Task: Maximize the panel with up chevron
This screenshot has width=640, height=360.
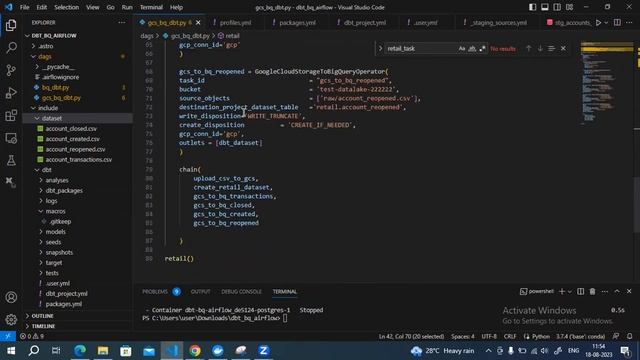Action: pos(617,291)
